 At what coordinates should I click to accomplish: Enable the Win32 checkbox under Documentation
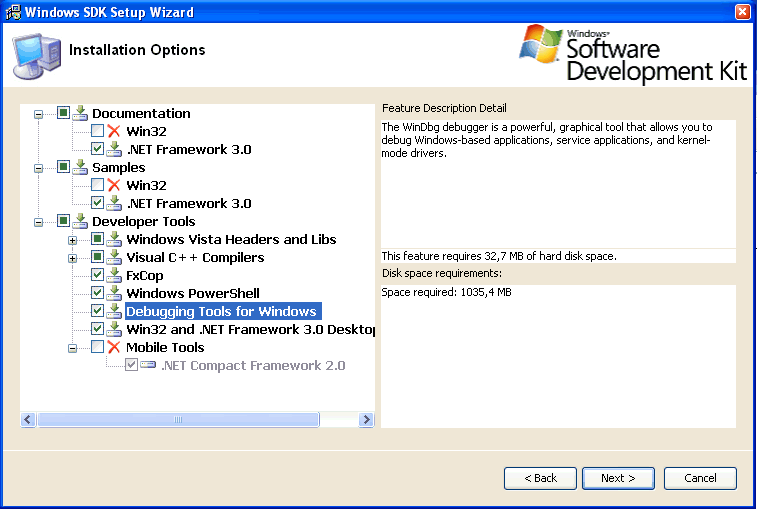click(97, 131)
